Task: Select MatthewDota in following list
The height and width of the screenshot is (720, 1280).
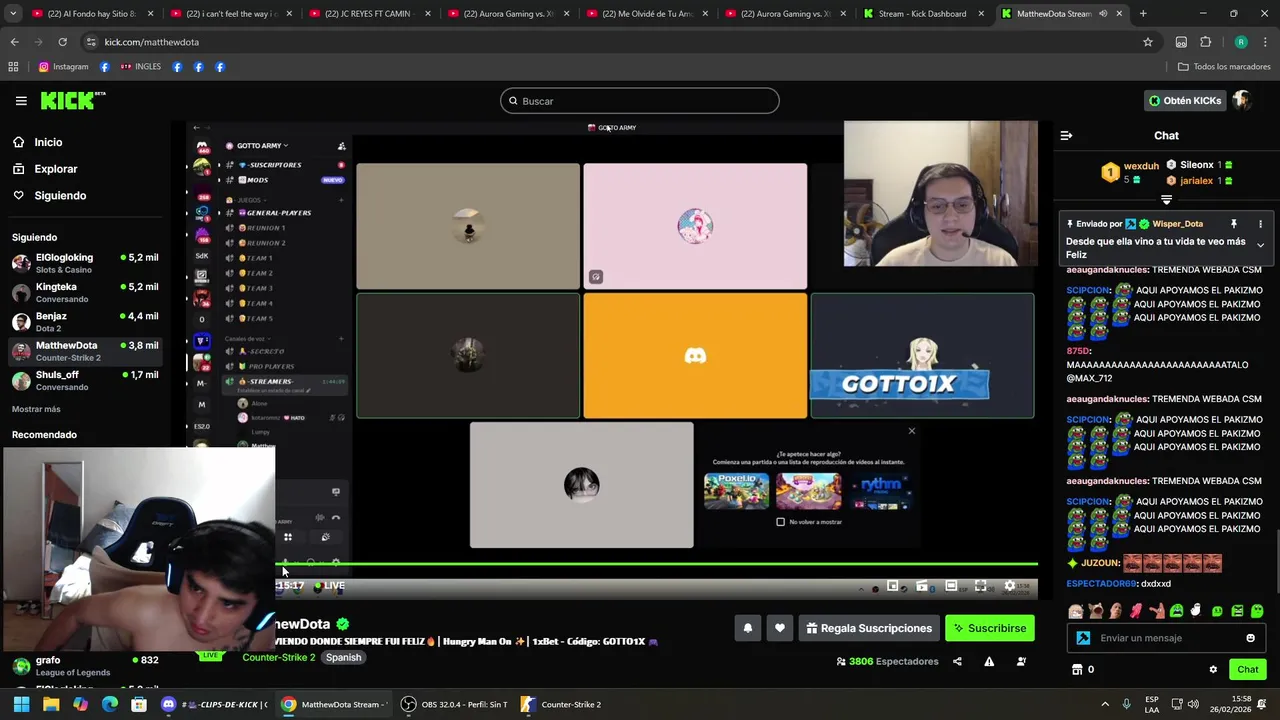Action: pos(84,351)
